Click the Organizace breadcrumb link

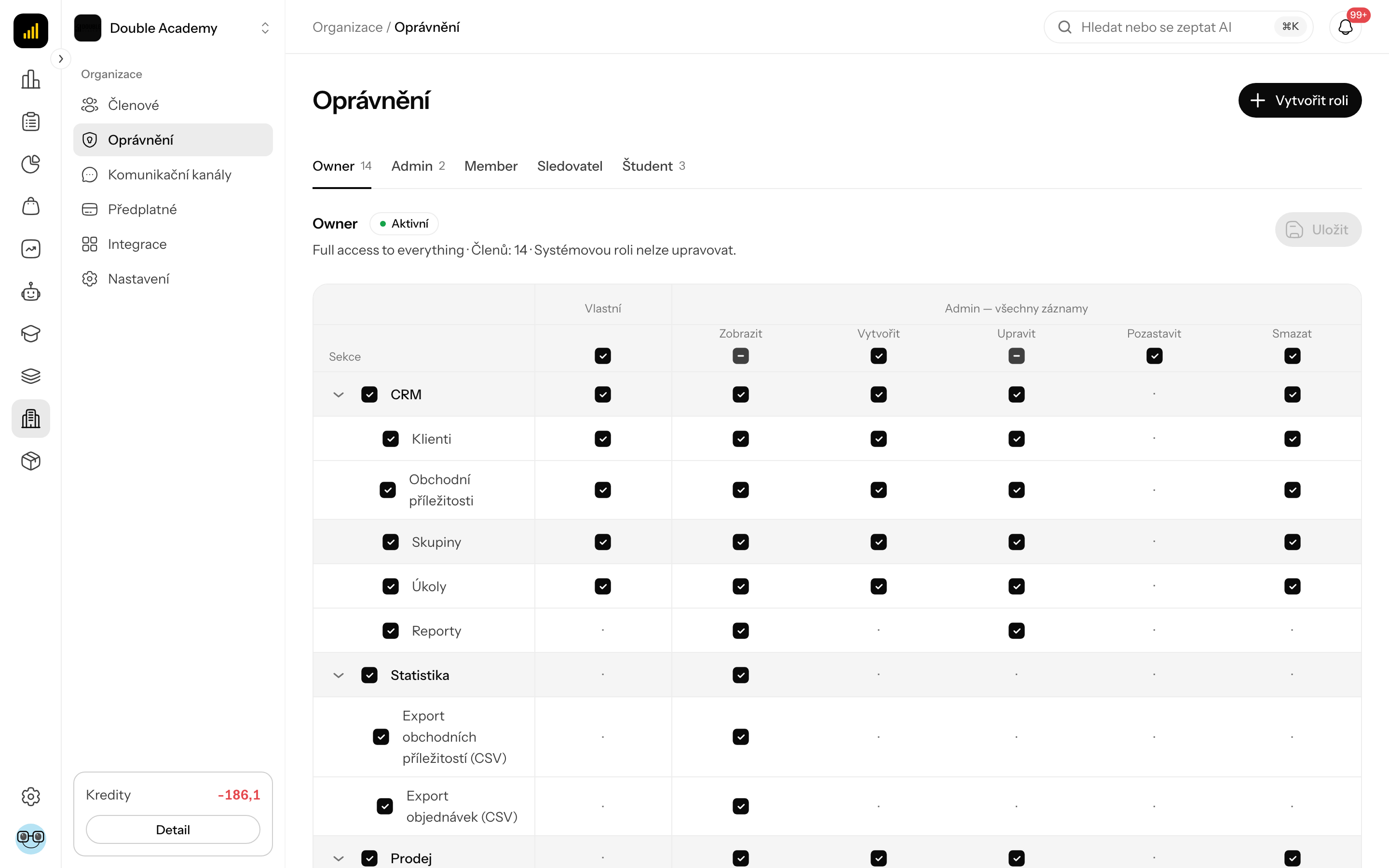pos(347,27)
